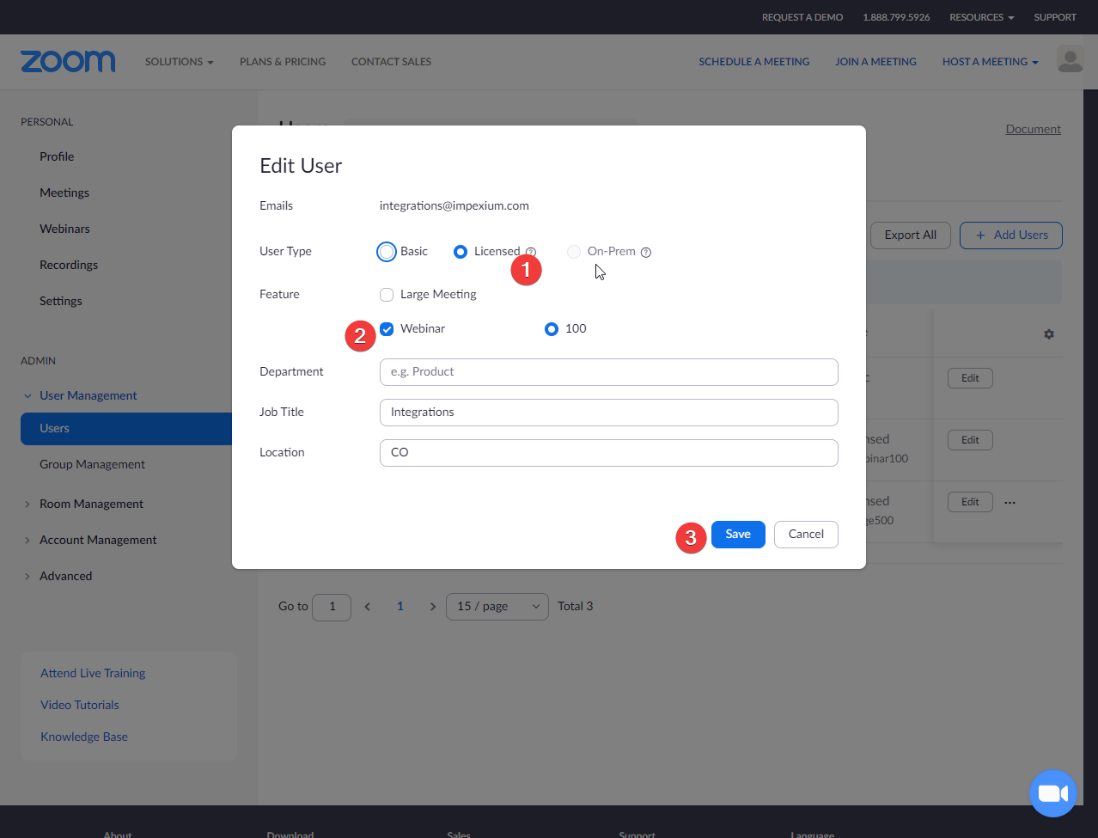Click Add Users button
1098x838 pixels.
1010,235
